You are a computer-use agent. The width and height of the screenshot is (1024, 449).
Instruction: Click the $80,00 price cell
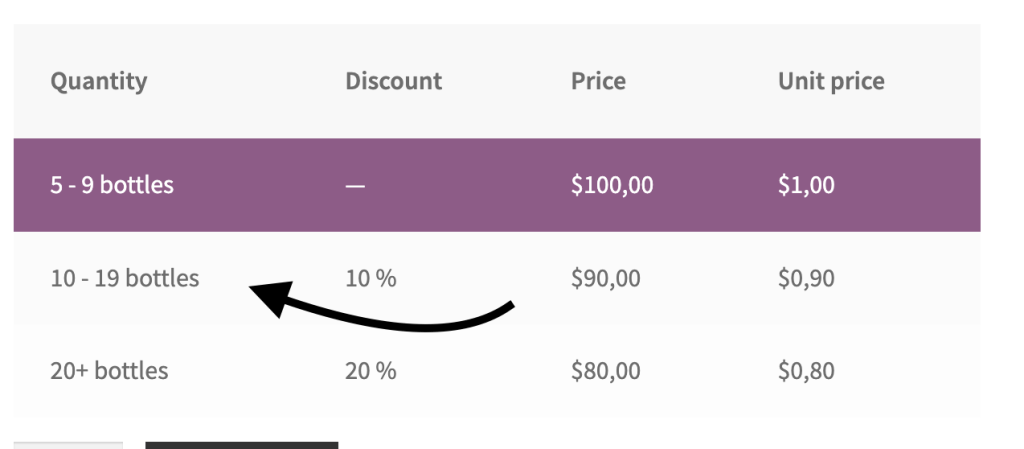[x=606, y=371]
